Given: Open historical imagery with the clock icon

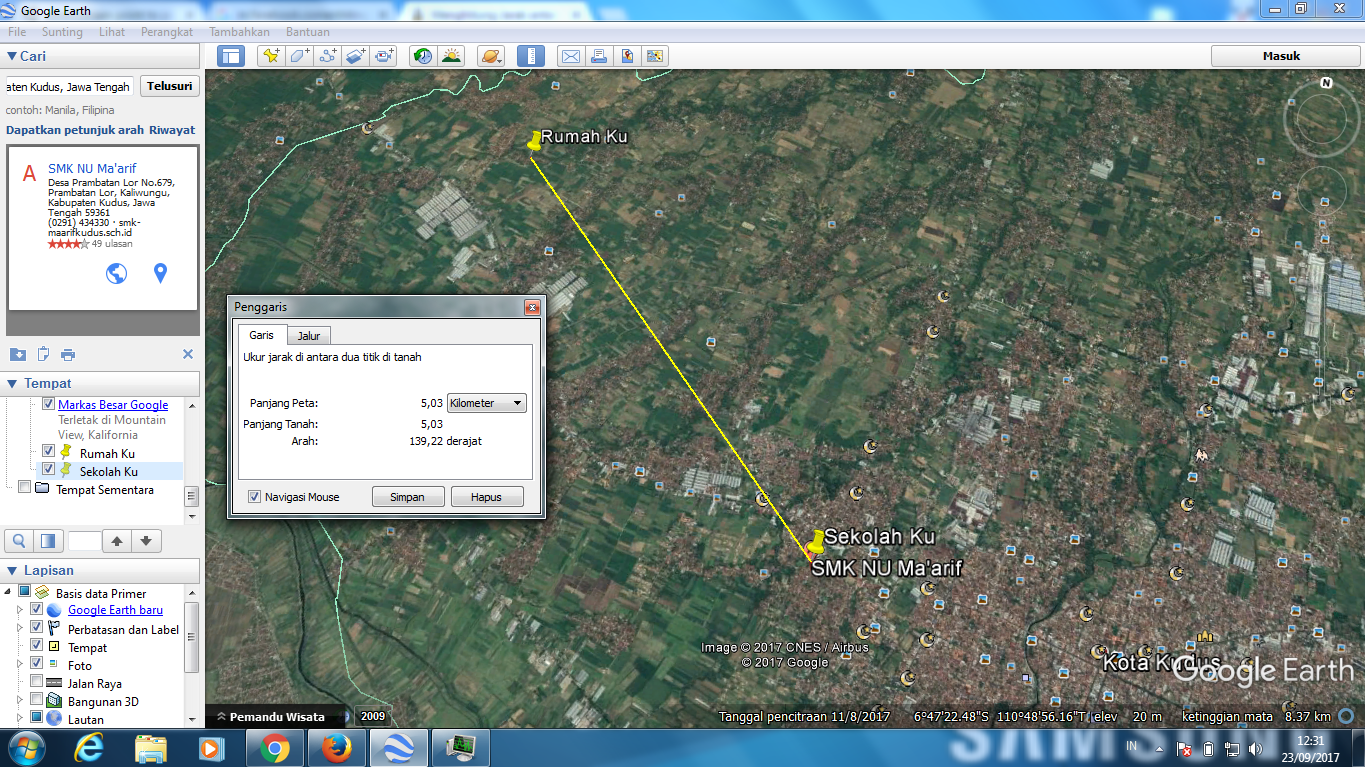Looking at the screenshot, I should click(422, 56).
